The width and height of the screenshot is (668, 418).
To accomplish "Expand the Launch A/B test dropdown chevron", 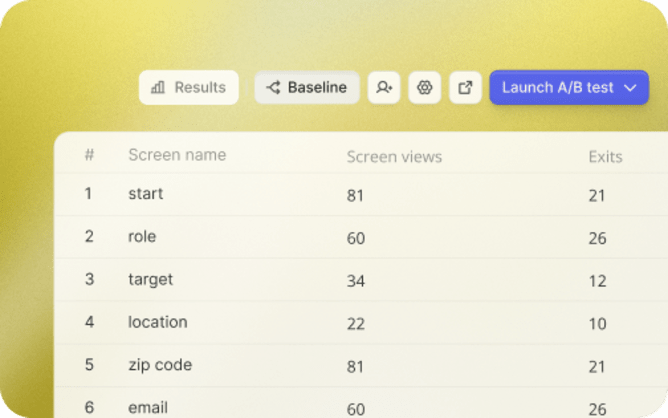I will [630, 88].
